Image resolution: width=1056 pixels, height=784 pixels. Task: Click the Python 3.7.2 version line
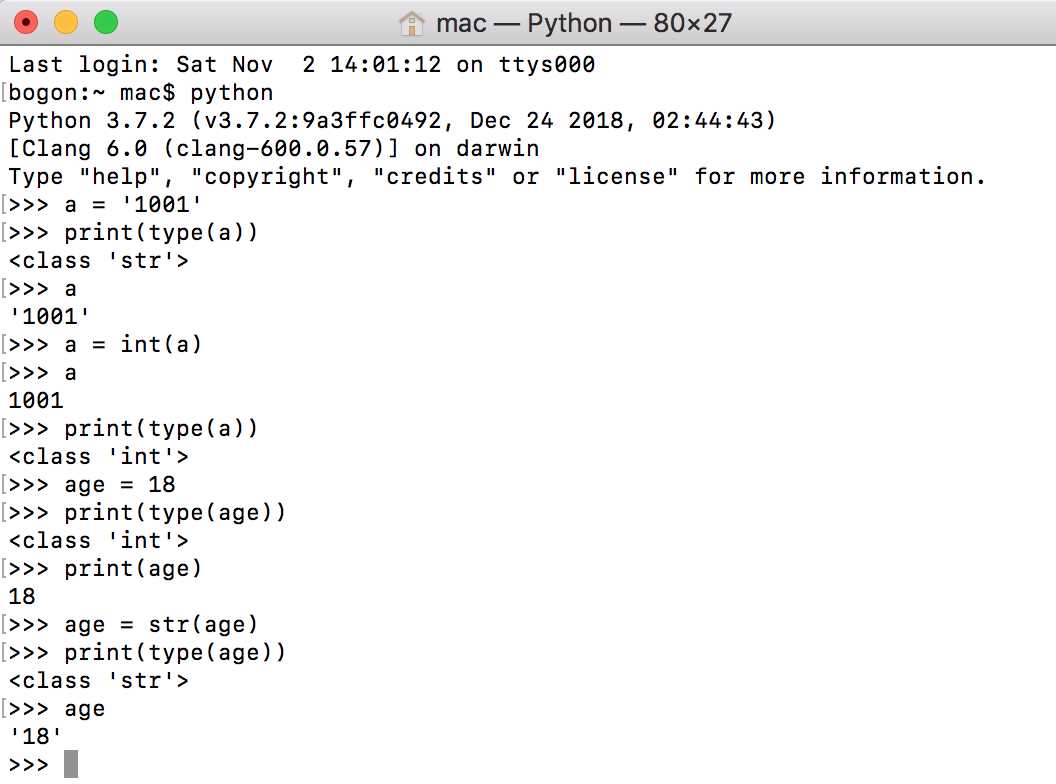(x=392, y=121)
